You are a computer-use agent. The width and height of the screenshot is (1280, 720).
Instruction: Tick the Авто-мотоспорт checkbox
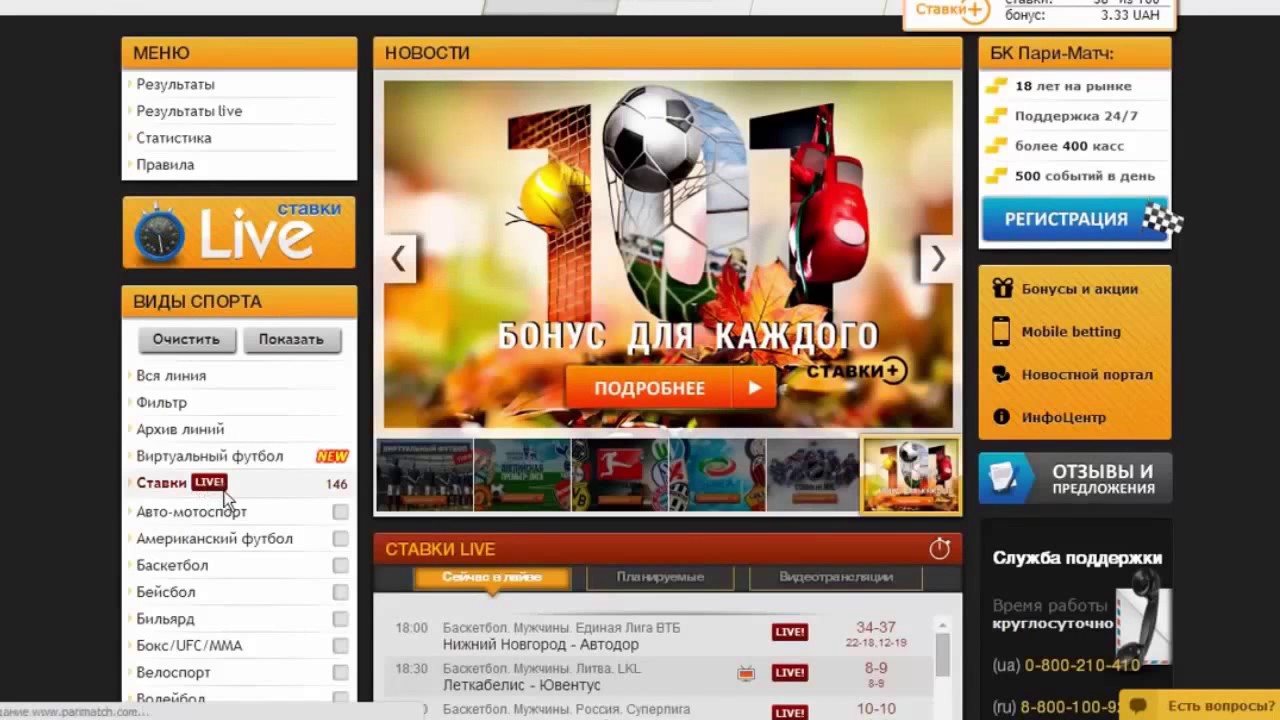tap(340, 512)
